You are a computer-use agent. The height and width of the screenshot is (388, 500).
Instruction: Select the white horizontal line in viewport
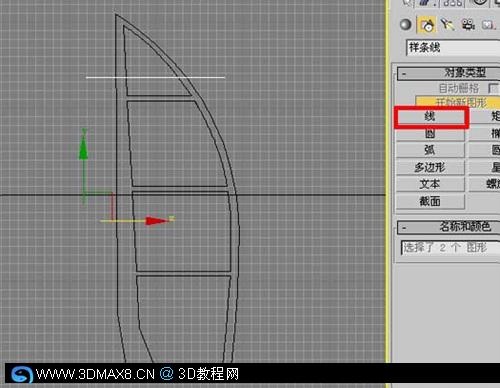coord(155,78)
